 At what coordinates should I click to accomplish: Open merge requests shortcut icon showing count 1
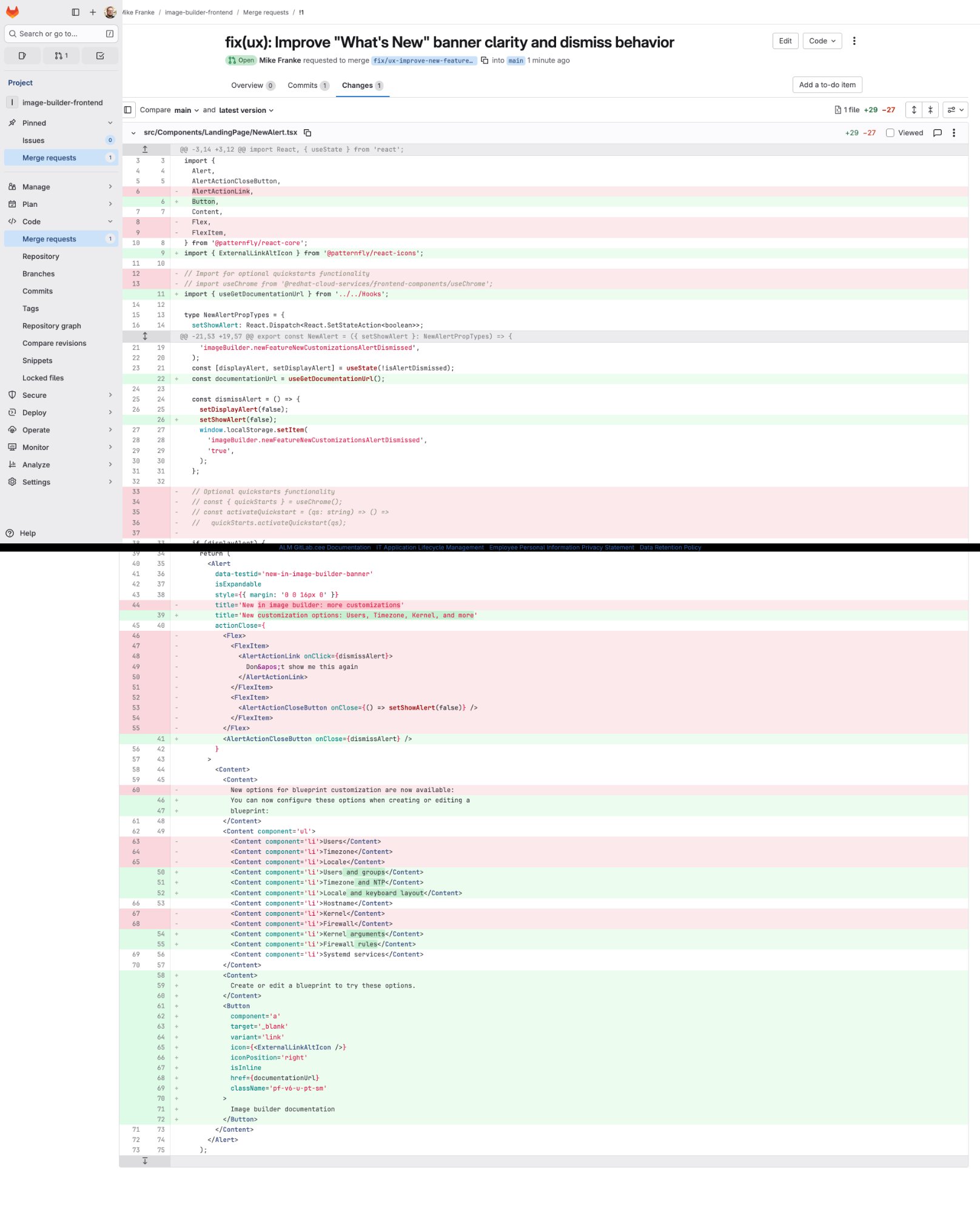61,55
